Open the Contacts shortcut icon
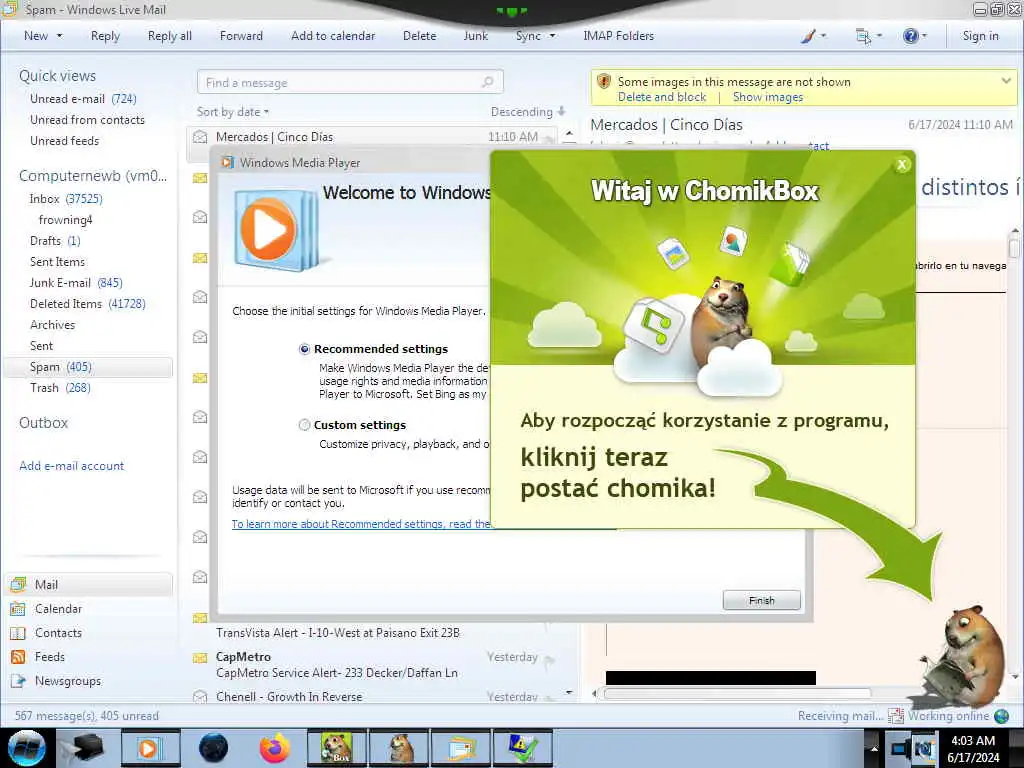Screen dimensions: 1024x768 pyautogui.click(x=18, y=633)
